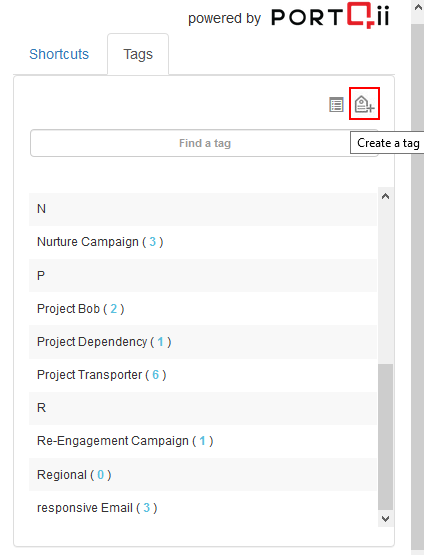Click the tag list scroll up arrow
424x555 pixels.
pos(385,196)
